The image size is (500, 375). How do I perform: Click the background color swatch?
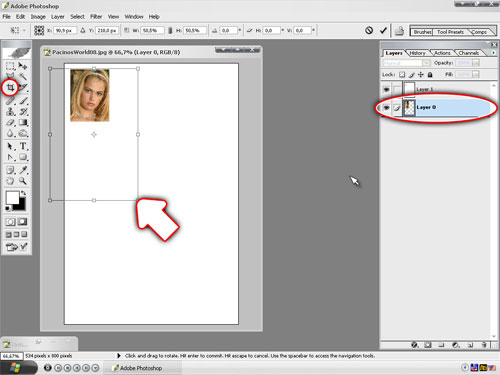point(21,206)
